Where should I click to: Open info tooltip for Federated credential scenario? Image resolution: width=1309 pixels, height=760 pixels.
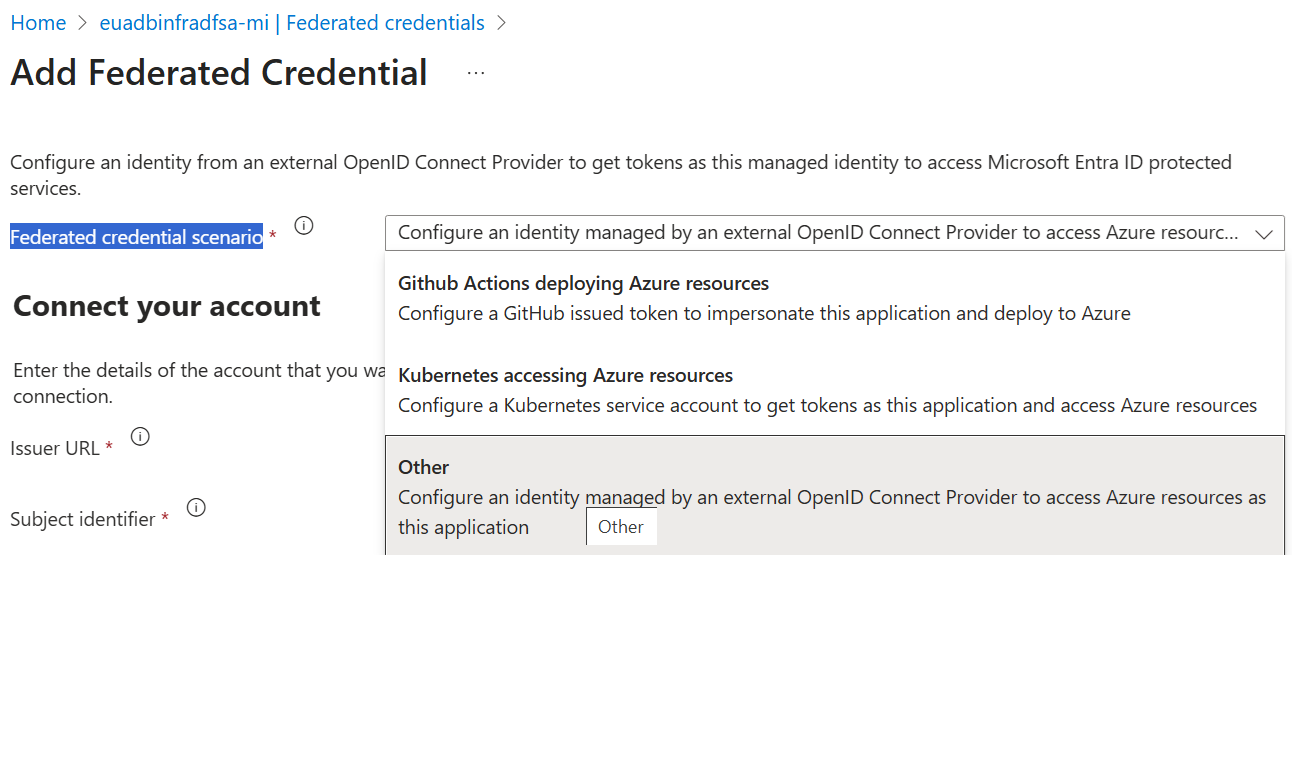(x=304, y=225)
